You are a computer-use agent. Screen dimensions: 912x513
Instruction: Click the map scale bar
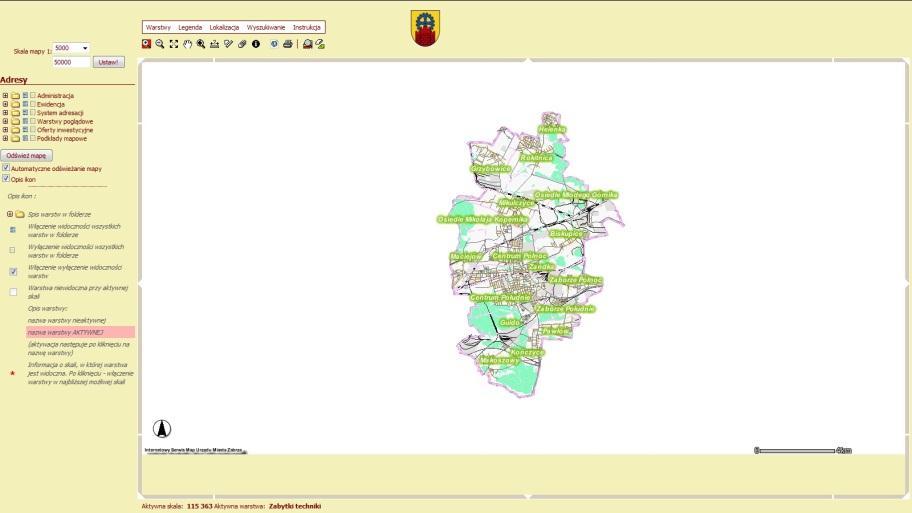[x=803, y=450]
